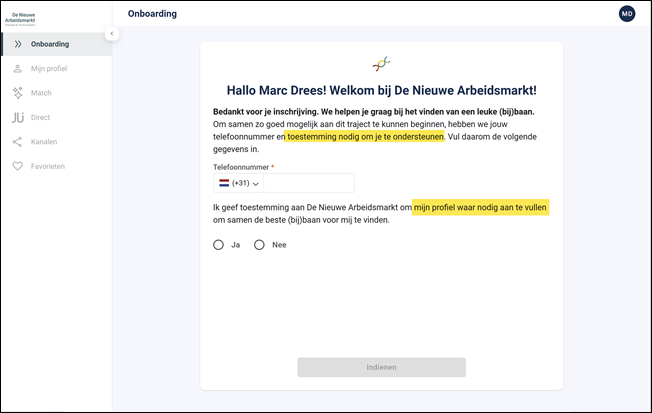The height and width of the screenshot is (413, 652).
Task: Open the Favorieten menu item
Action: (57, 166)
